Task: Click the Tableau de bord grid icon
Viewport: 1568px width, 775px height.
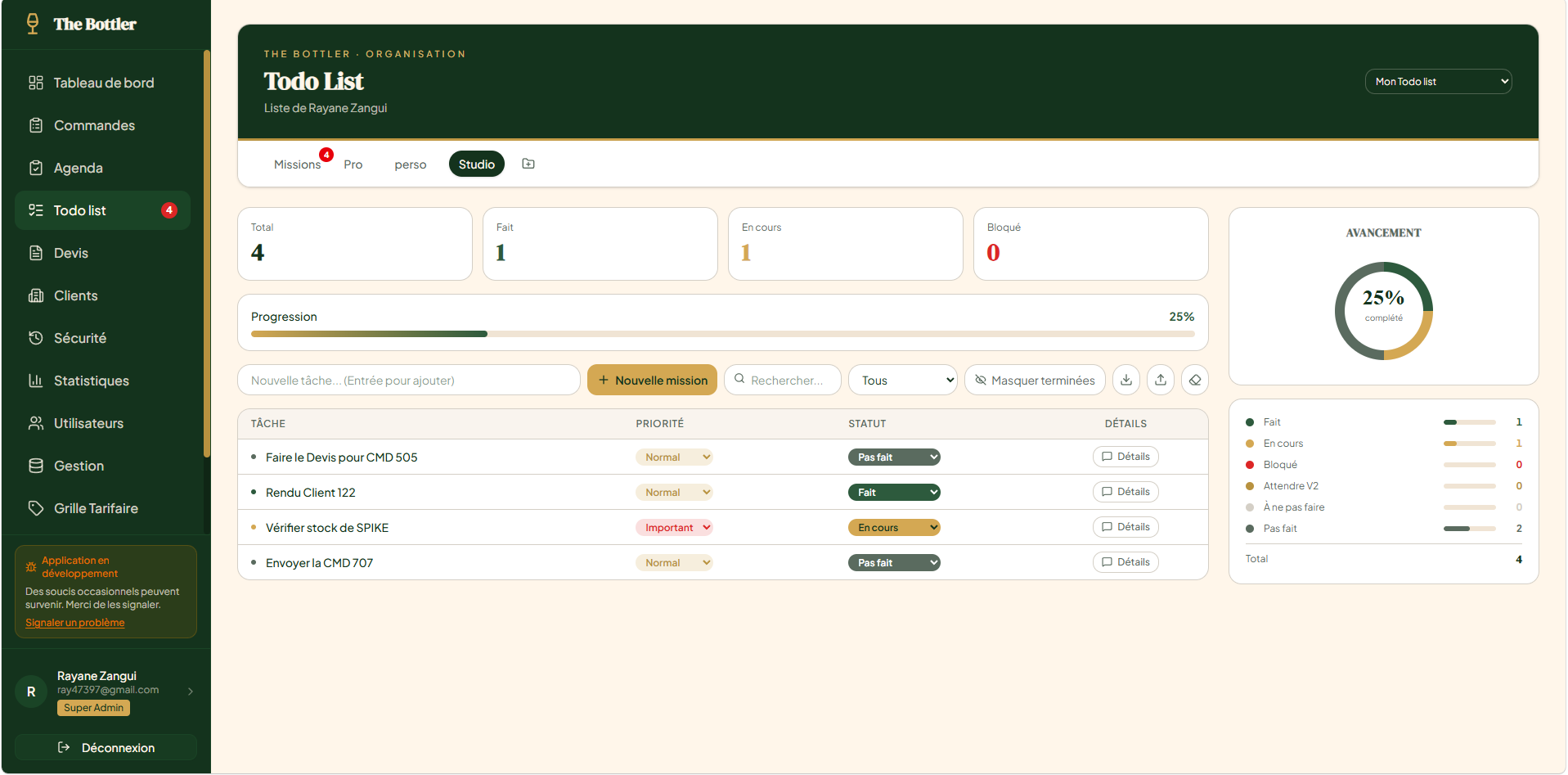Action: coord(36,83)
